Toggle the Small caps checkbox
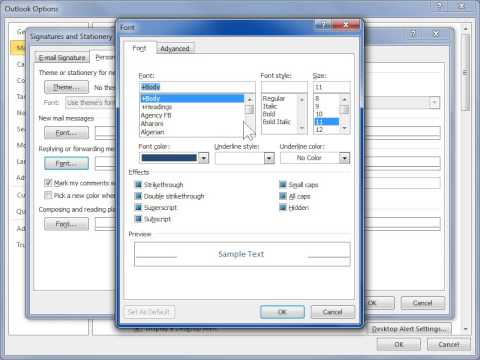The image size is (480, 360). click(283, 184)
